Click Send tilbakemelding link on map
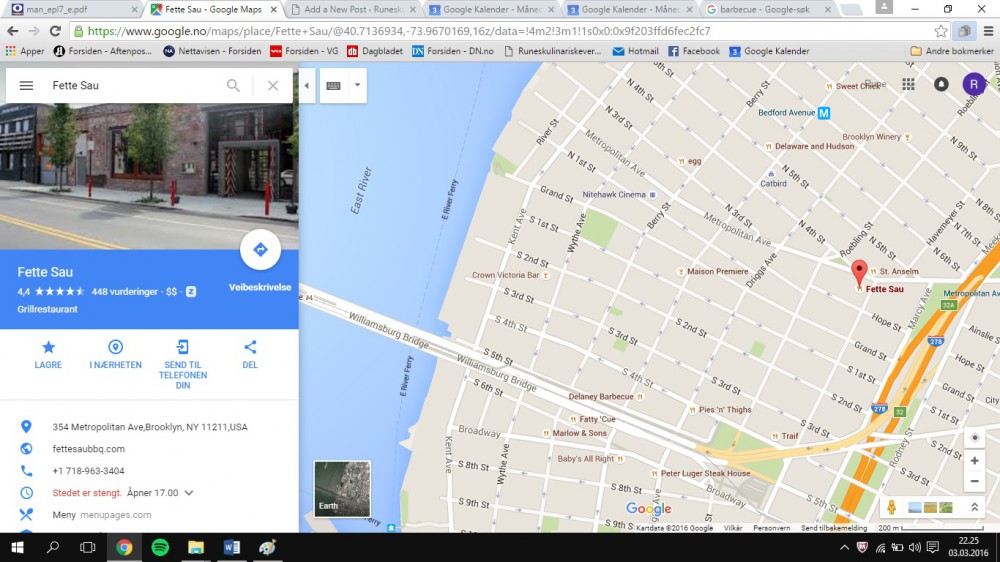 [x=834, y=528]
